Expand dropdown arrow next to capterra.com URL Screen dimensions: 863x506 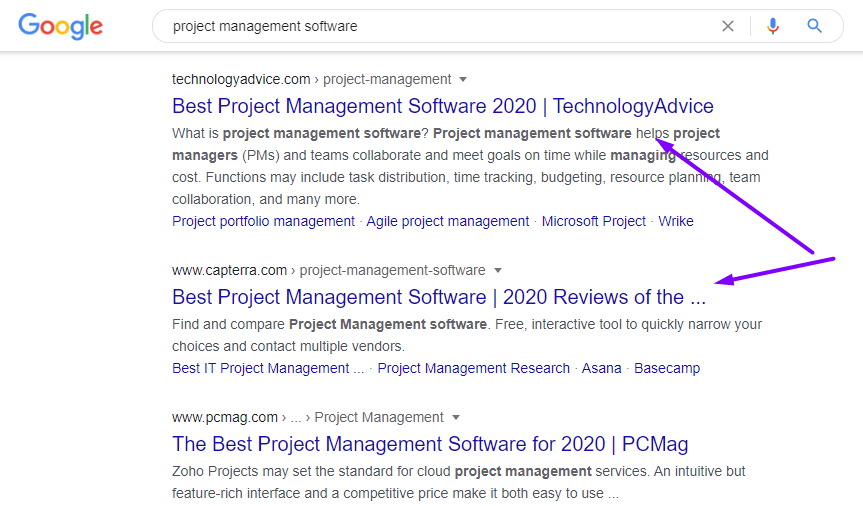tap(498, 270)
